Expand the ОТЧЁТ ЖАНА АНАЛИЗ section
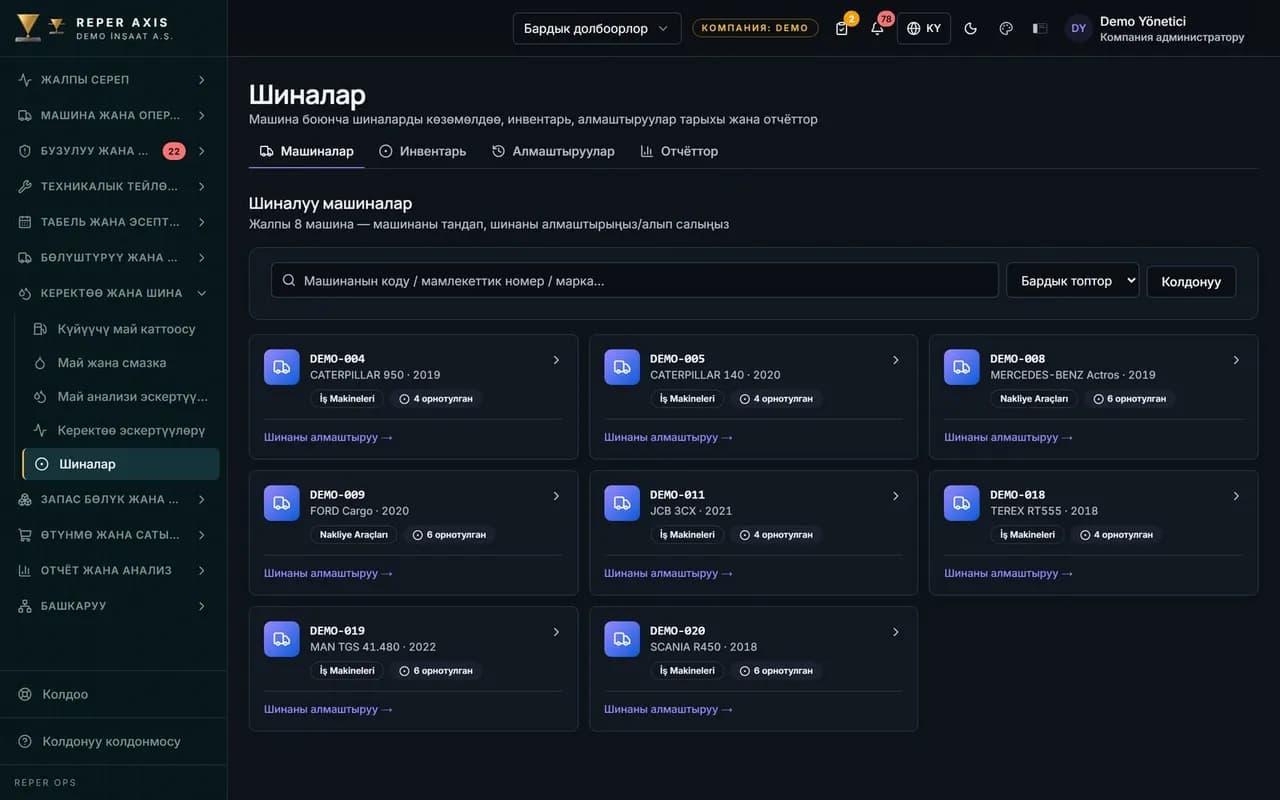Screen dimensions: 1280x800 point(113,570)
